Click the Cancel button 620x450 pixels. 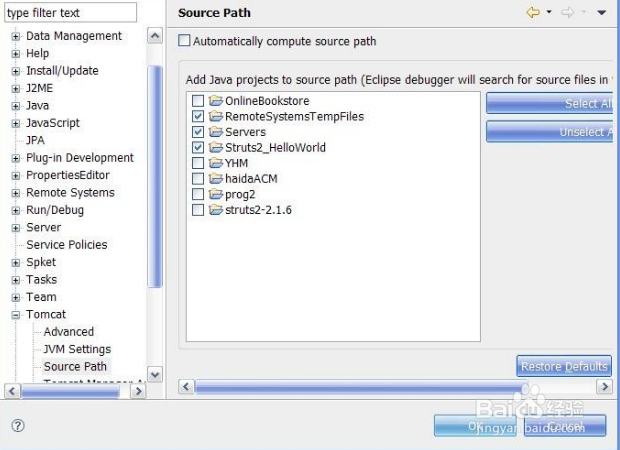[565, 425]
